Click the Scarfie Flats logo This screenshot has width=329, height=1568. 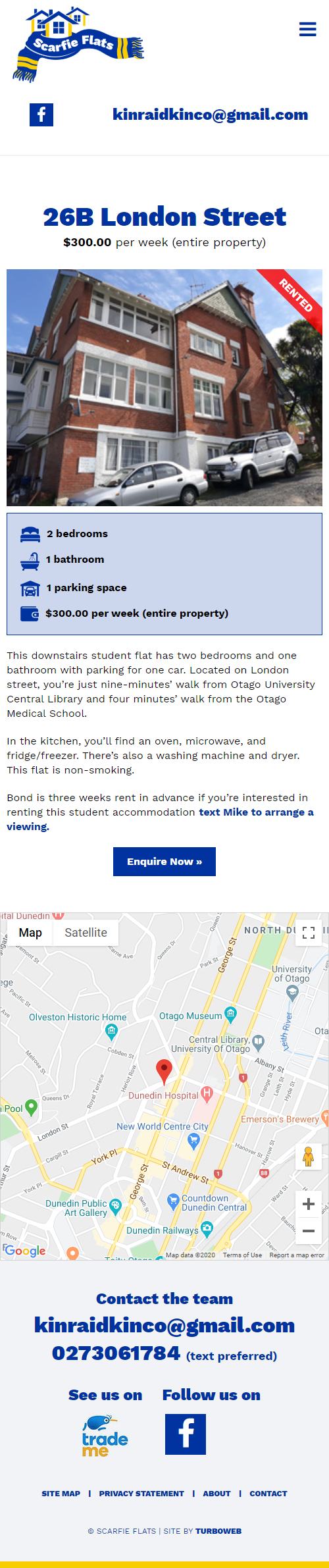tap(78, 45)
